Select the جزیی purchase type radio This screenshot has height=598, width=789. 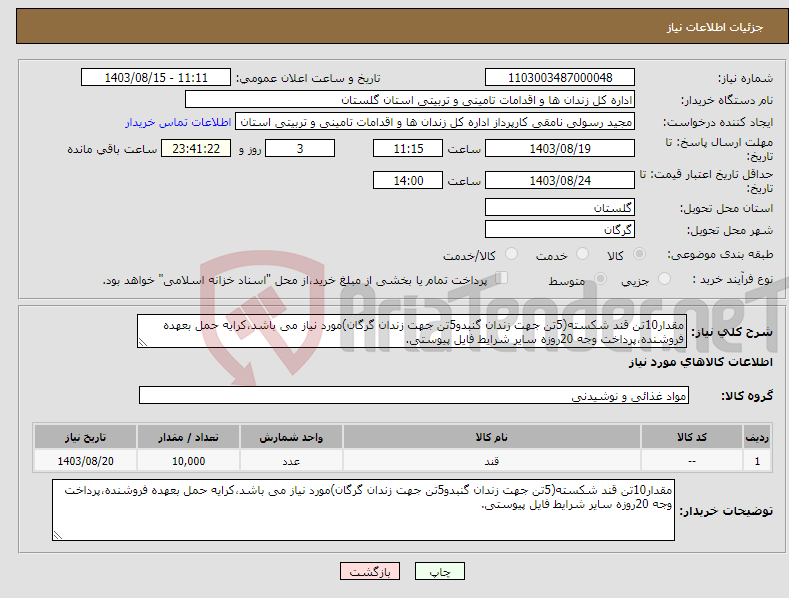664,278
